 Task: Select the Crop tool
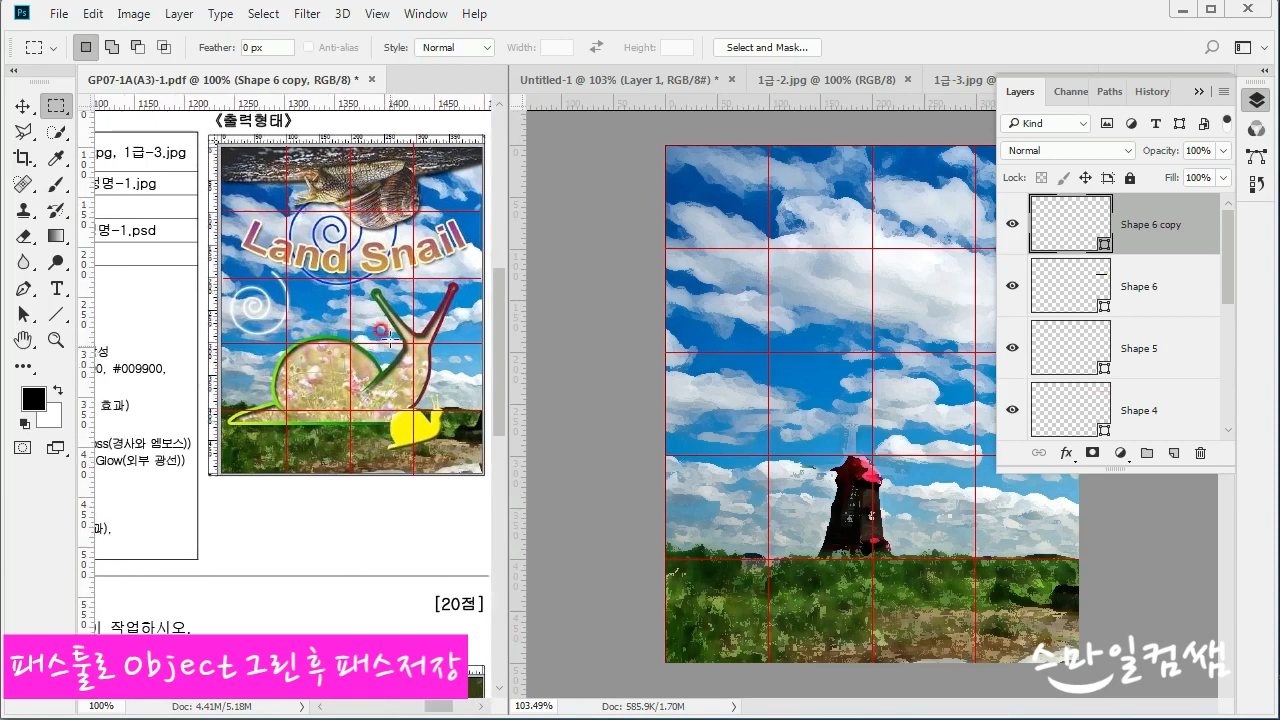point(23,158)
